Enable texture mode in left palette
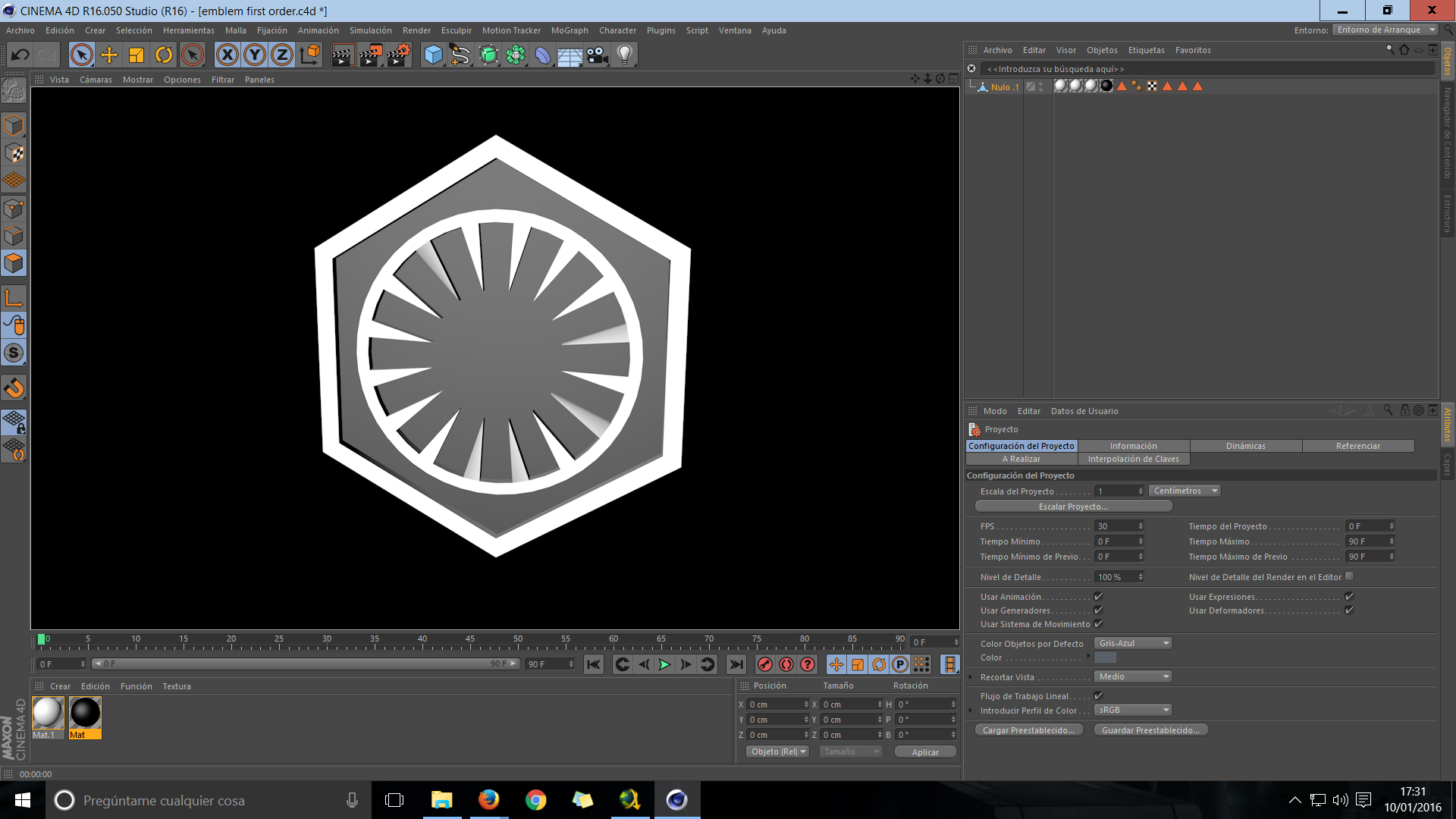Viewport: 1456px width, 819px height. click(x=14, y=153)
